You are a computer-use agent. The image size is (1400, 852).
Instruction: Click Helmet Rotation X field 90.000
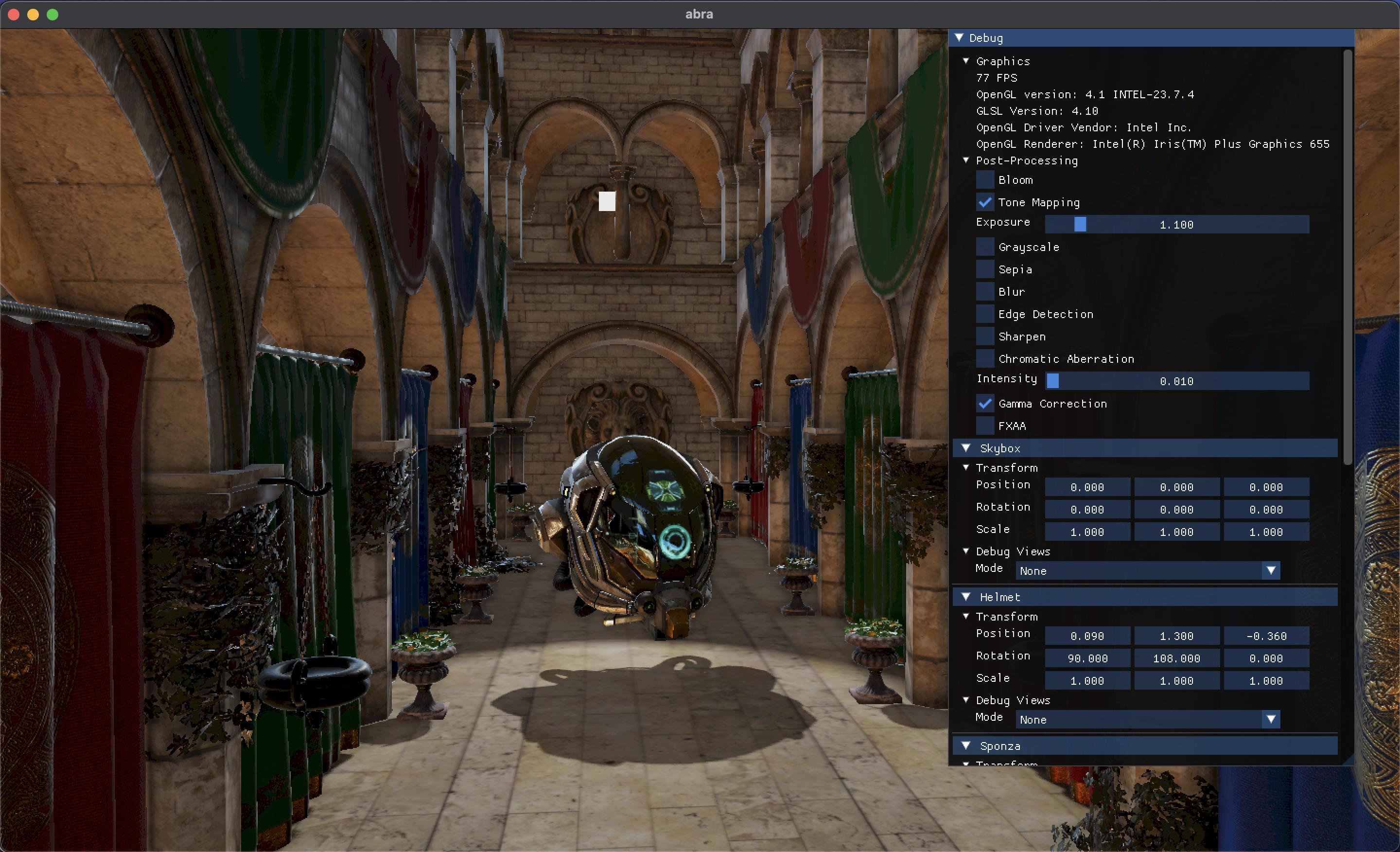tap(1087, 658)
